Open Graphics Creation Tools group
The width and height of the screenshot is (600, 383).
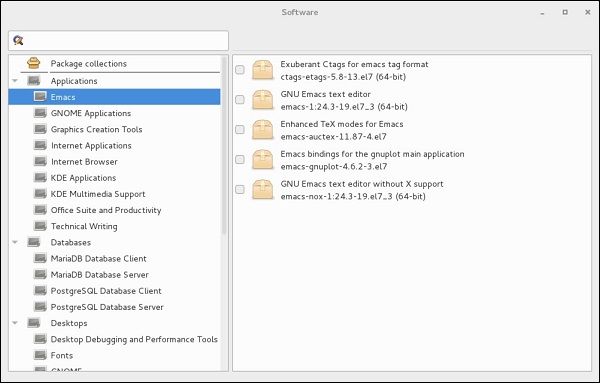pos(96,129)
